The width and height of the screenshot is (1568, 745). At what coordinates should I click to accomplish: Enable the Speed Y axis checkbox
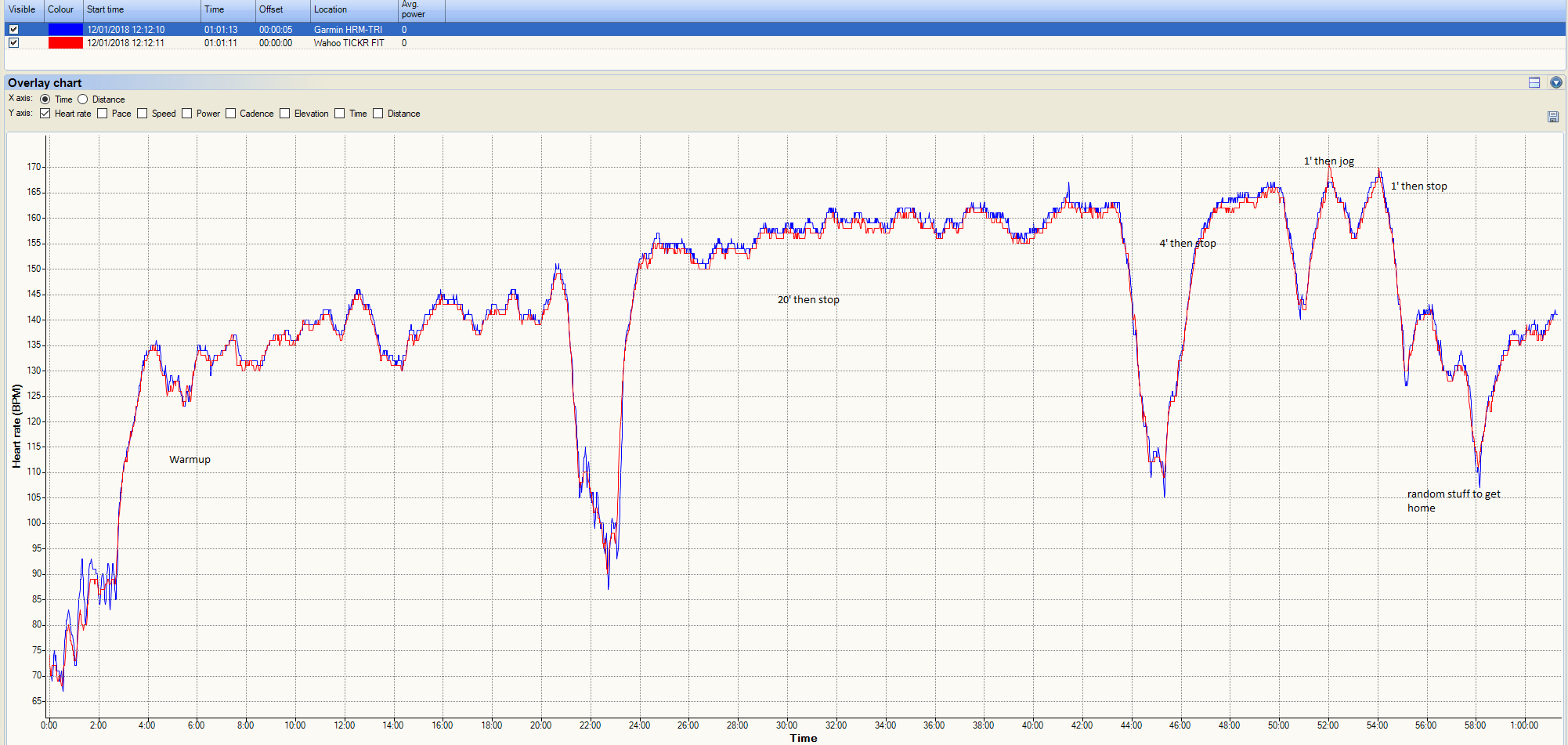pos(142,114)
